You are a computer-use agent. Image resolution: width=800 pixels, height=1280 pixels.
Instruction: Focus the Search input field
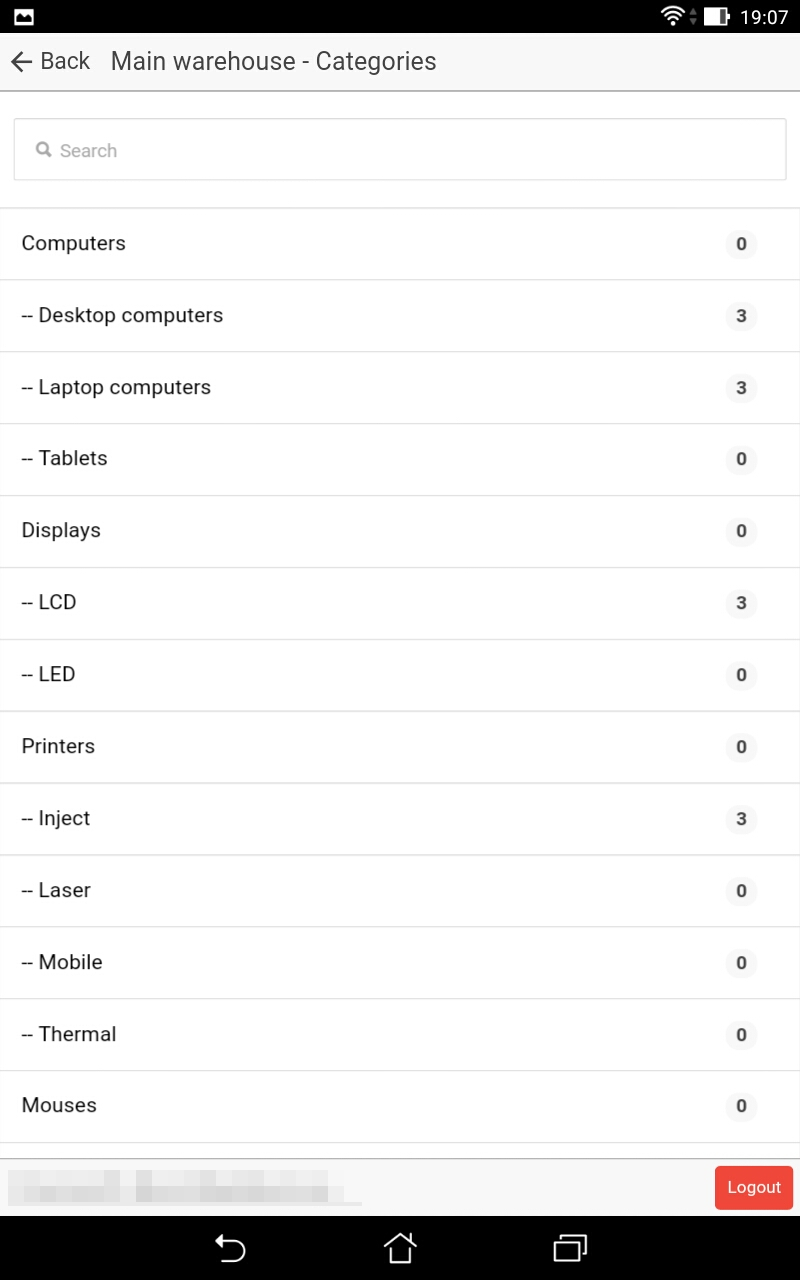pos(400,150)
